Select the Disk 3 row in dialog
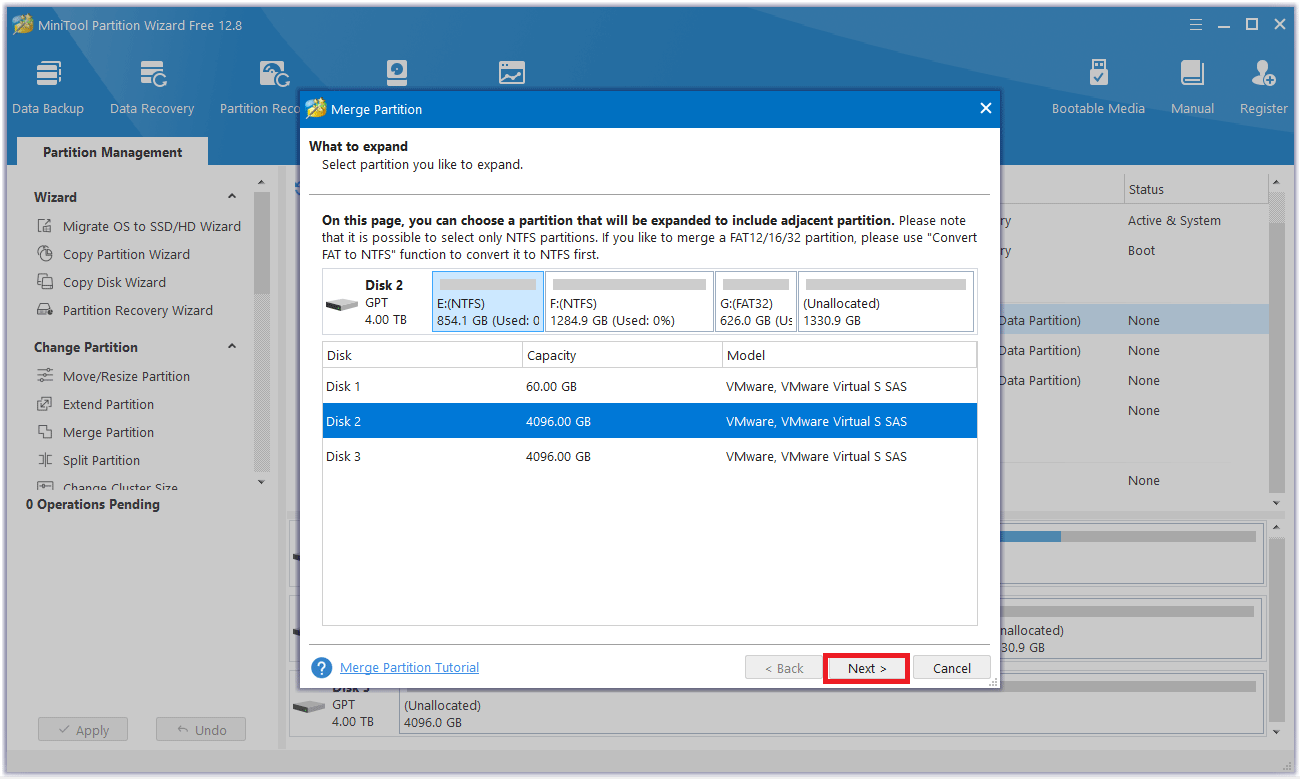1300x779 pixels. pyautogui.click(x=649, y=456)
